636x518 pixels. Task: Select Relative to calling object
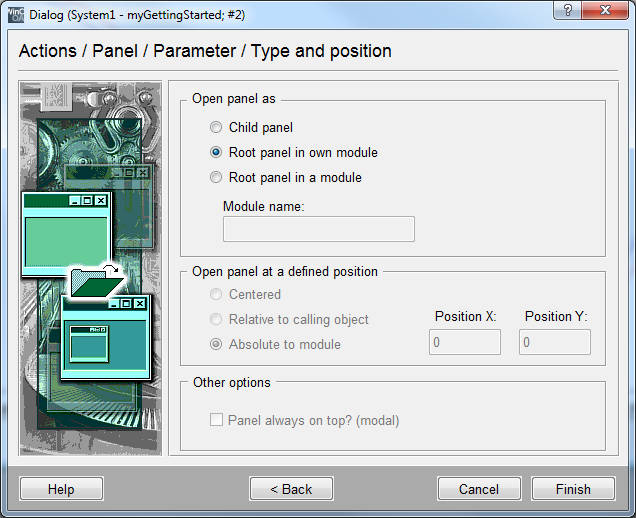pyautogui.click(x=216, y=320)
